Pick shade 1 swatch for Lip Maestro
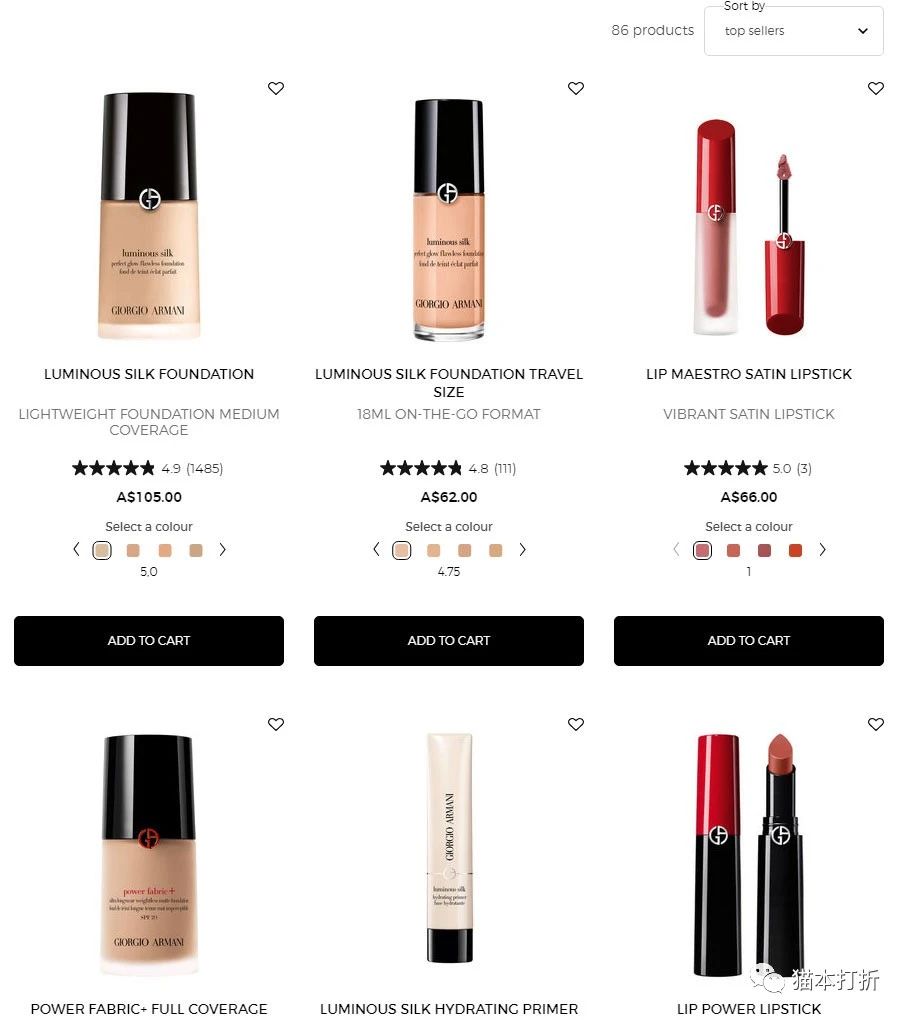 tap(702, 550)
